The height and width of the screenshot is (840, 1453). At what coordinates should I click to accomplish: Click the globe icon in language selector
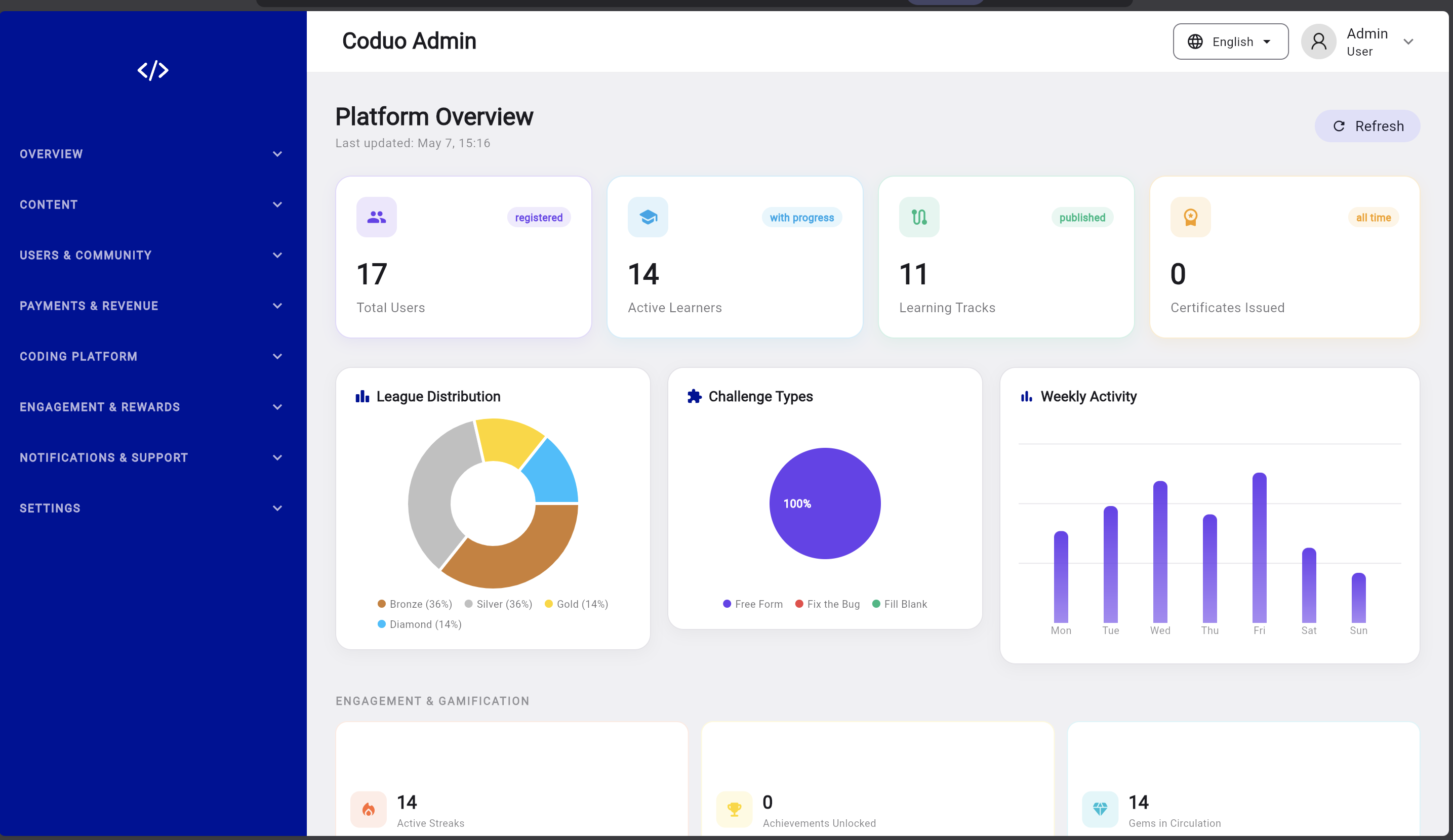pyautogui.click(x=1195, y=41)
